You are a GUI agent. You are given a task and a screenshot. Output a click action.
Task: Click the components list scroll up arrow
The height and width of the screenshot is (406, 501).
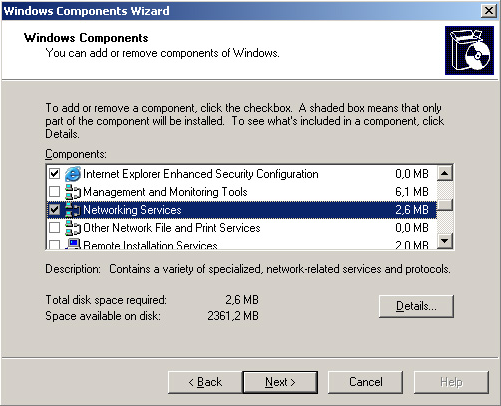(445, 173)
